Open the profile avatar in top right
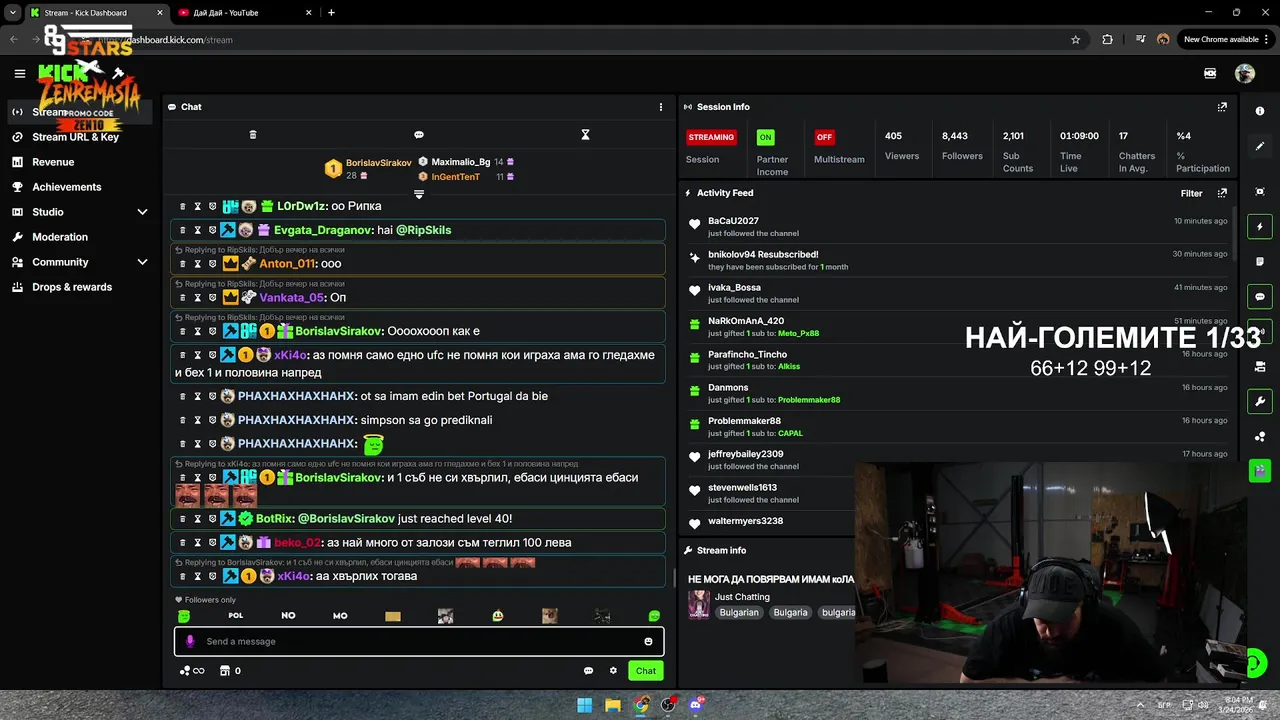Screen dimensions: 1280x720 tap(1245, 73)
